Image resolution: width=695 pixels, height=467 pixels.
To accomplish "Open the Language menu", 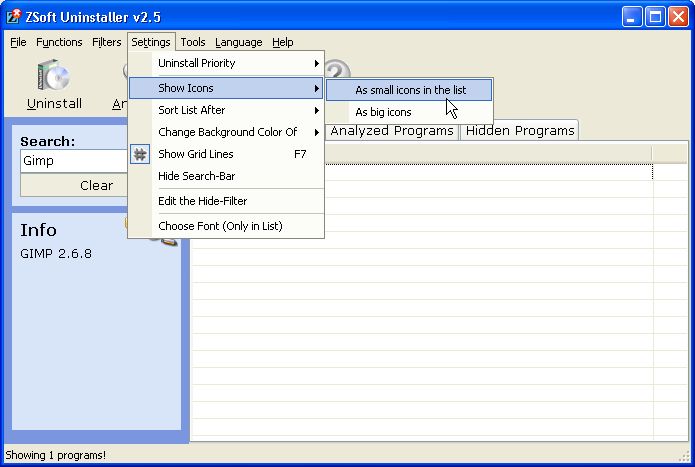I will click(238, 42).
